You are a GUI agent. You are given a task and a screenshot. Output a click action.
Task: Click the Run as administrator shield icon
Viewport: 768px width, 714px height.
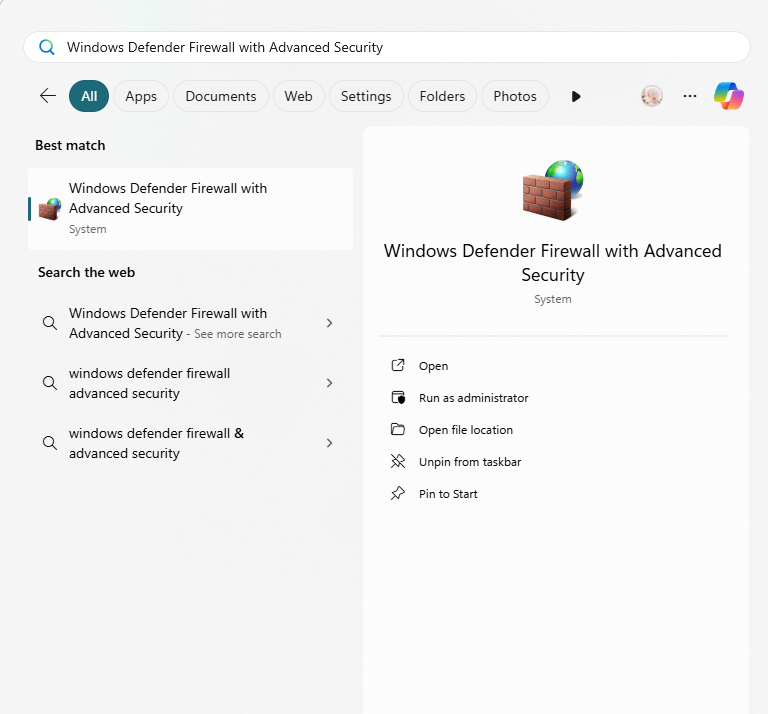tap(398, 397)
